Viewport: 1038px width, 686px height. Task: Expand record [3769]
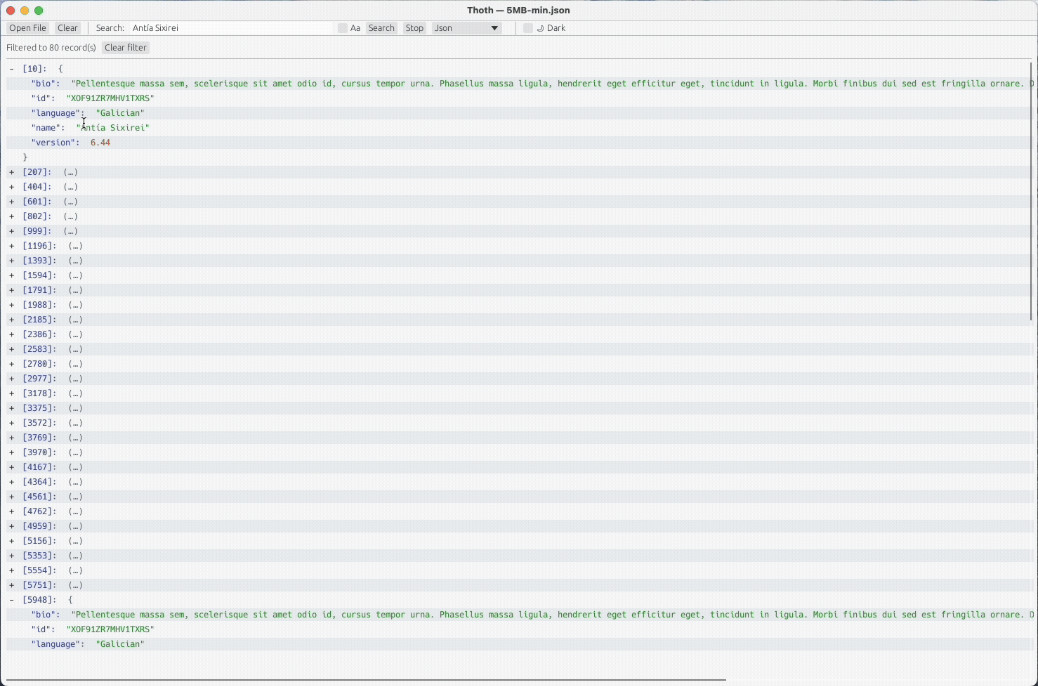(x=11, y=438)
